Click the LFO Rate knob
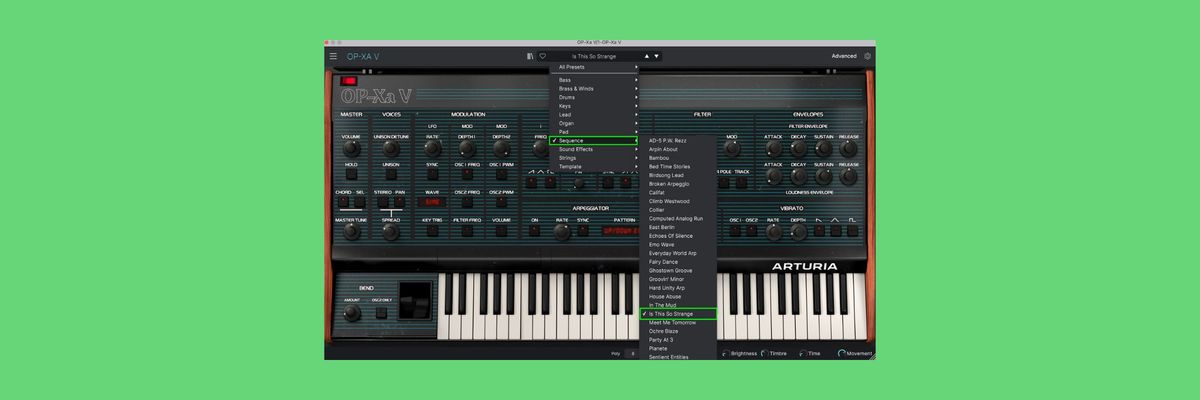 click(432, 148)
